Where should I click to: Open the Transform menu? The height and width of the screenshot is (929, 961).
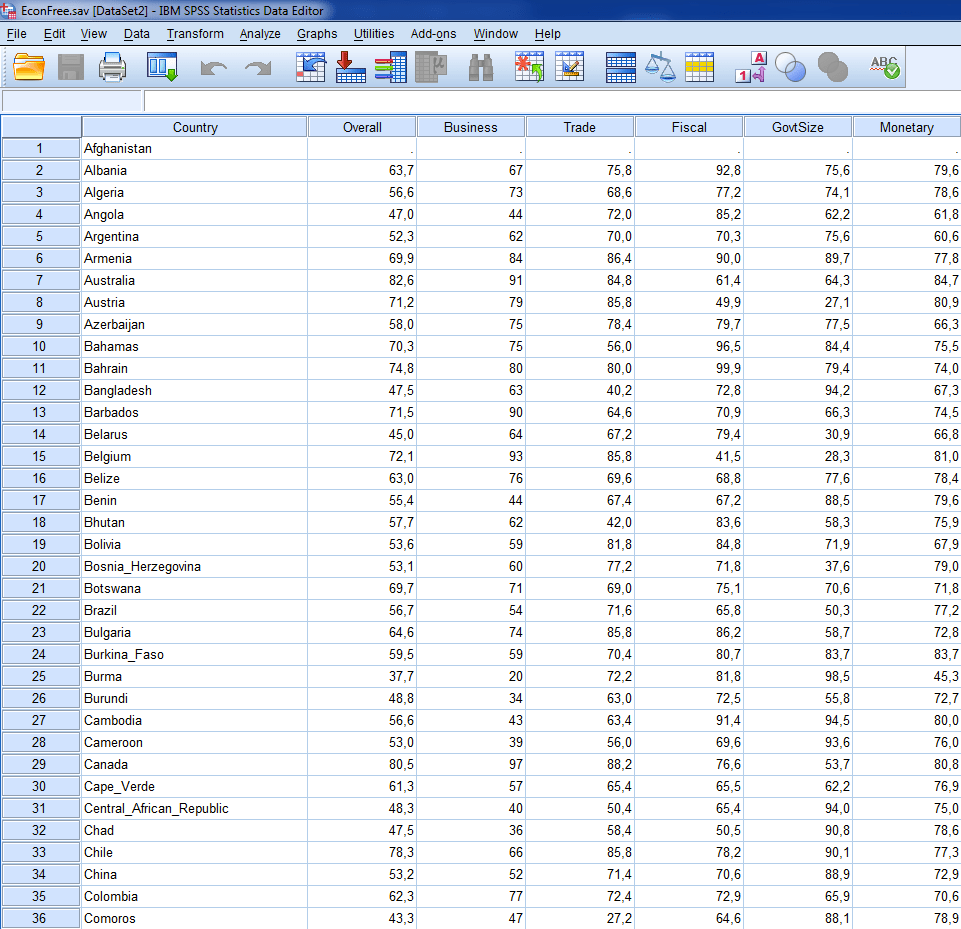(x=195, y=34)
